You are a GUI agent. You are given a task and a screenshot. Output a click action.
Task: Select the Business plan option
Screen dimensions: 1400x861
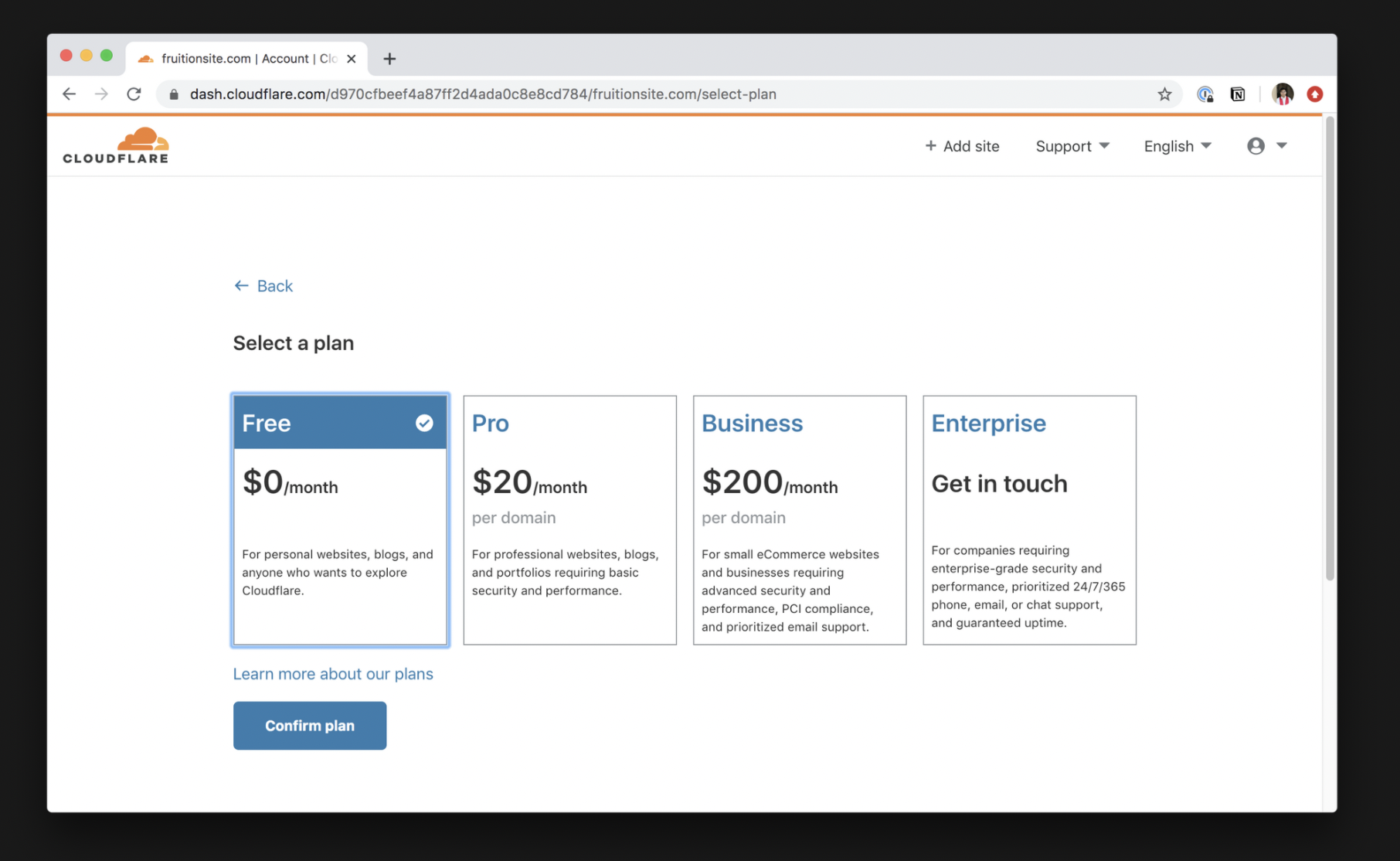(799, 519)
